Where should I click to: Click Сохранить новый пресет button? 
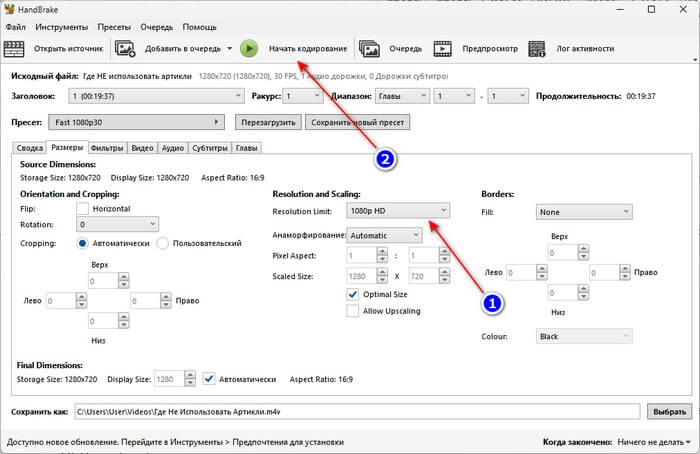click(x=358, y=122)
